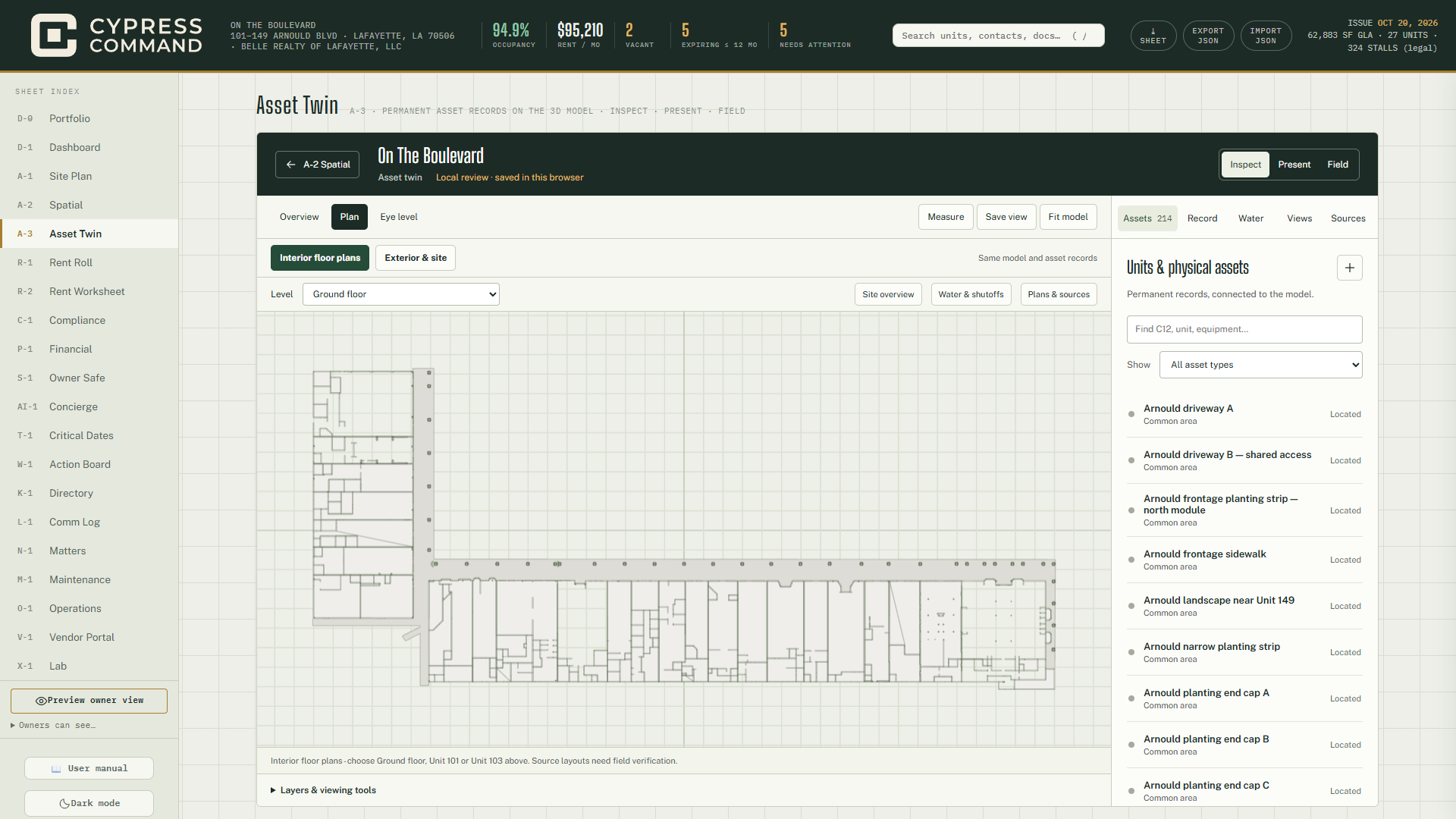Click the EXPORT JSON button
This screenshot has width=1456, height=819.
pos(1207,36)
